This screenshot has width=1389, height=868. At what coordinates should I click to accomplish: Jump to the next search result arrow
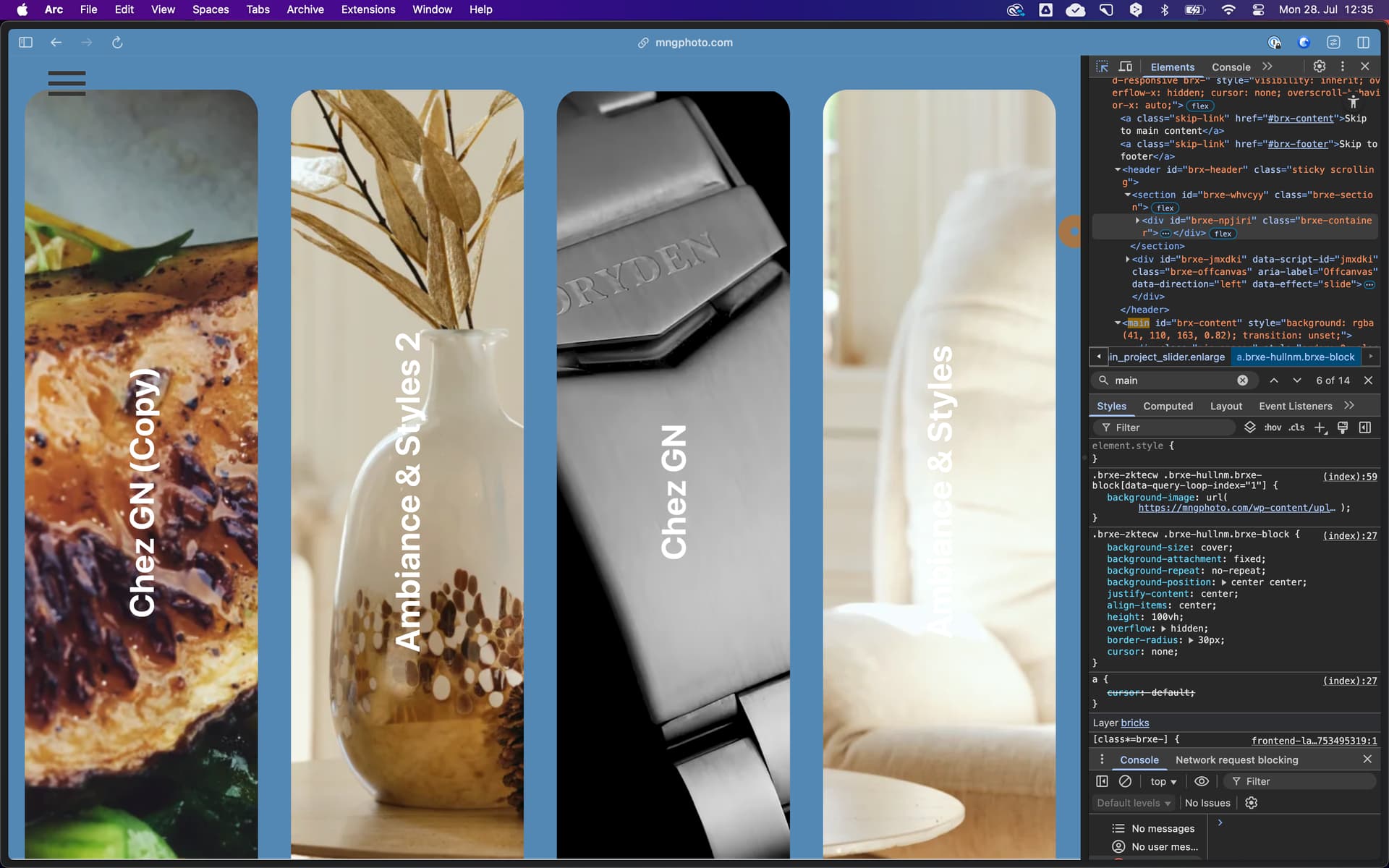click(x=1297, y=380)
